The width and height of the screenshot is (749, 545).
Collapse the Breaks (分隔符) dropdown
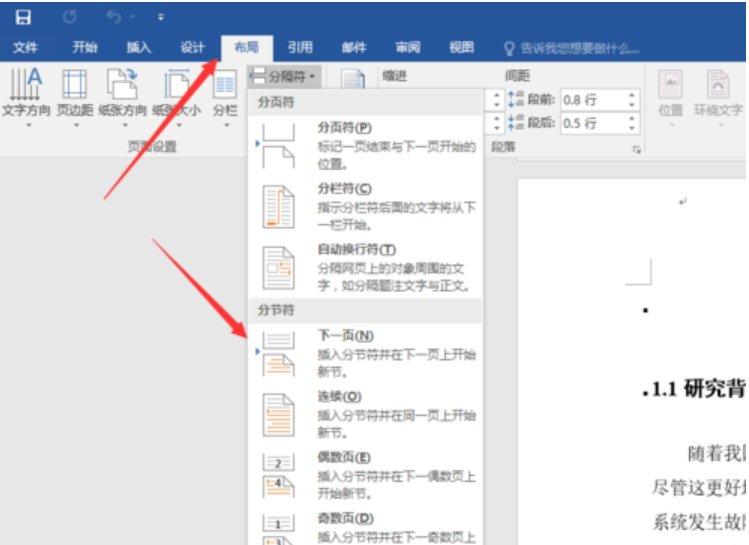click(x=283, y=76)
